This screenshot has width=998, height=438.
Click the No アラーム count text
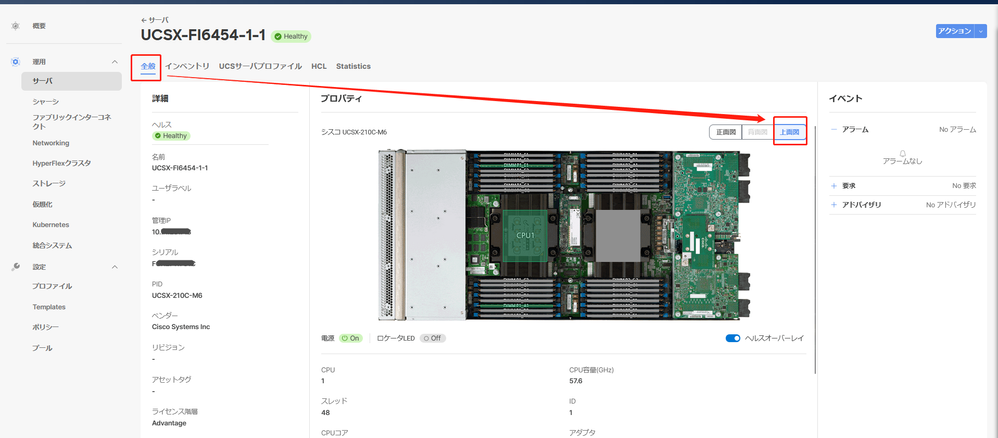coord(957,129)
